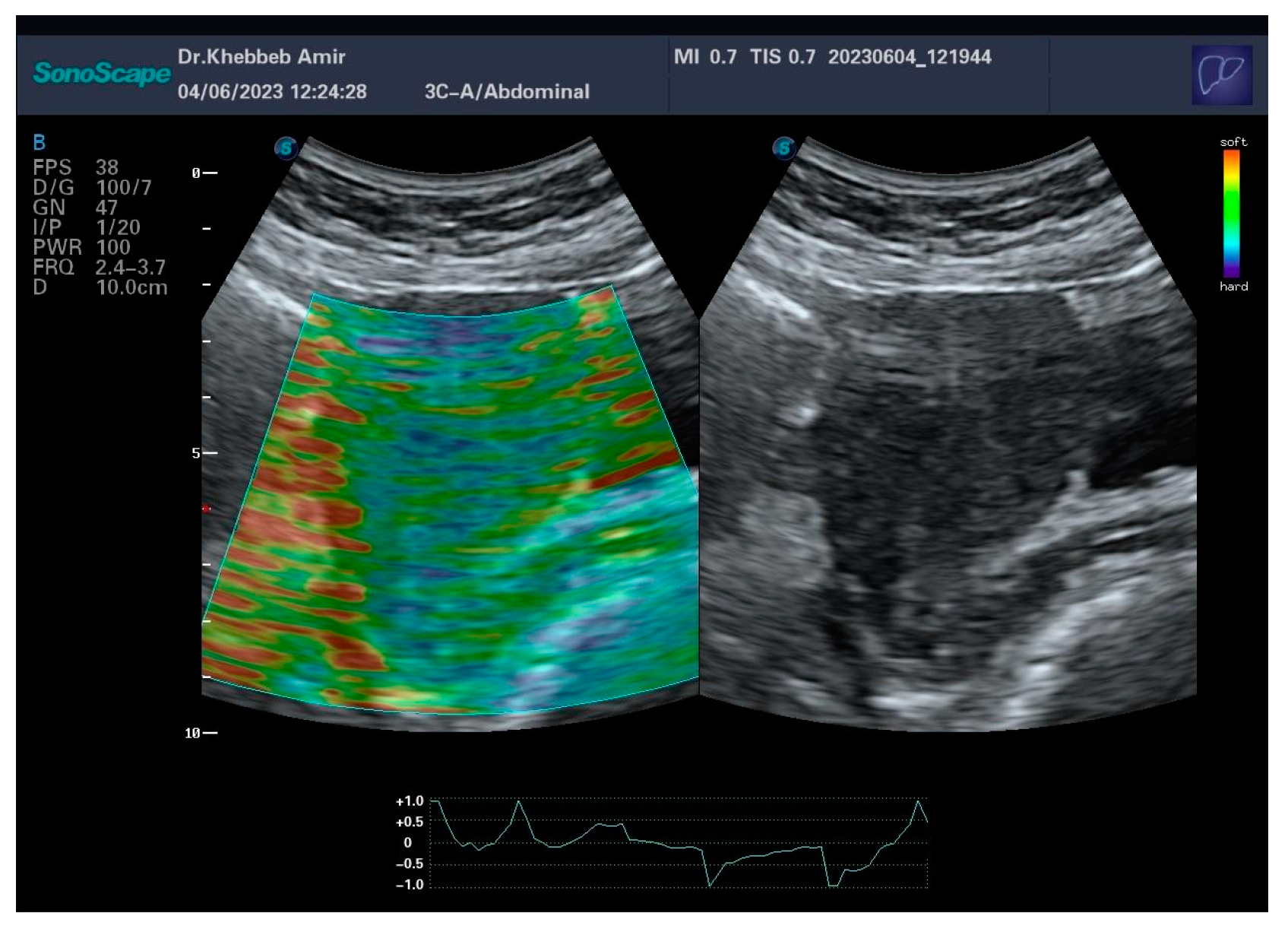
Task: Click the GN 47 gain parameter
Action: point(74,208)
